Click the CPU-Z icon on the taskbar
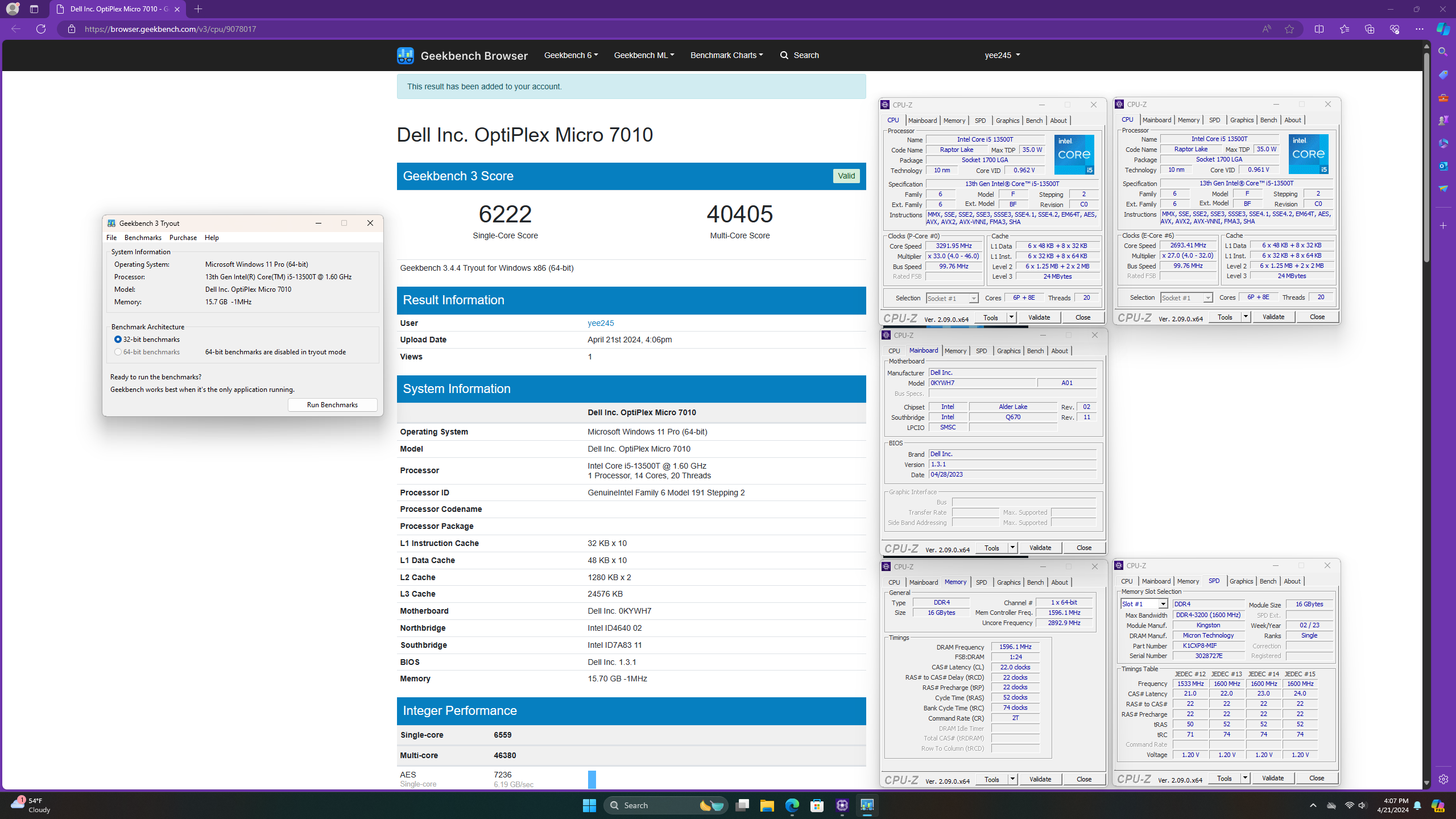 click(842, 805)
